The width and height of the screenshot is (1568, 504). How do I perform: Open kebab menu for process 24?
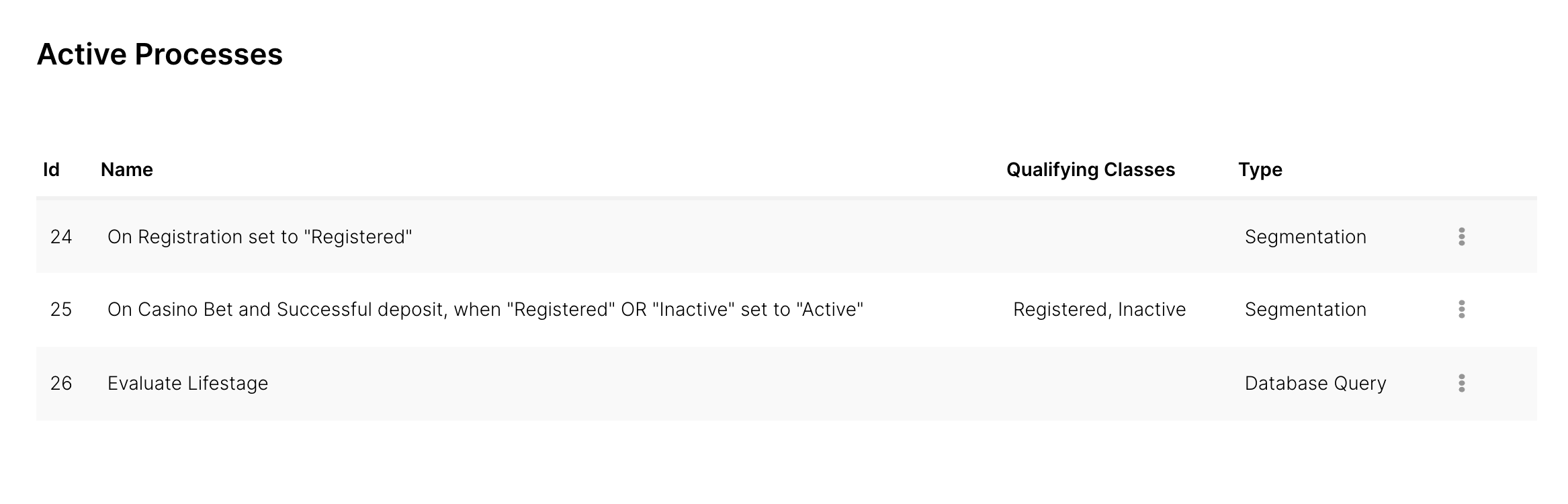tap(1461, 237)
